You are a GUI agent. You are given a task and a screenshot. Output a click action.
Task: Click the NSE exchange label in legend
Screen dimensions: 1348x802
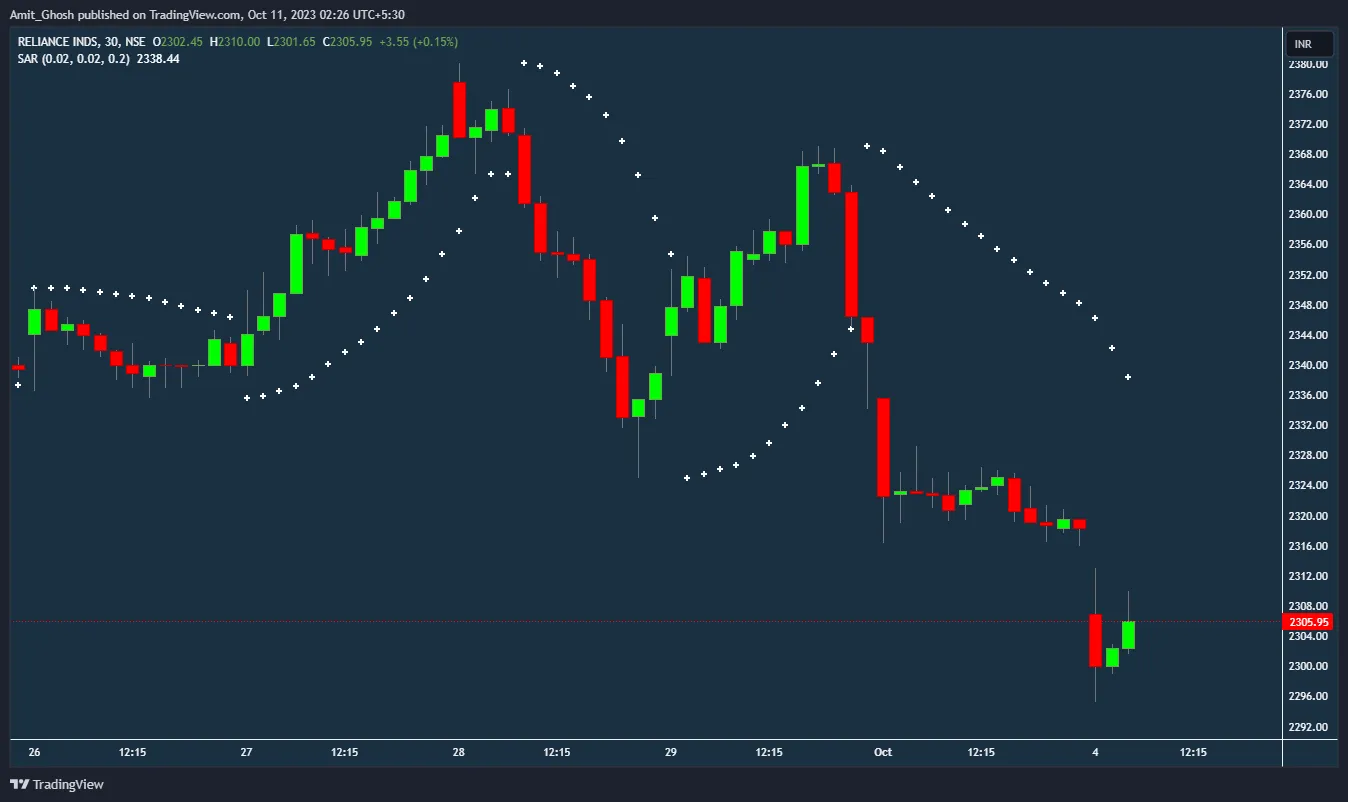[136, 42]
